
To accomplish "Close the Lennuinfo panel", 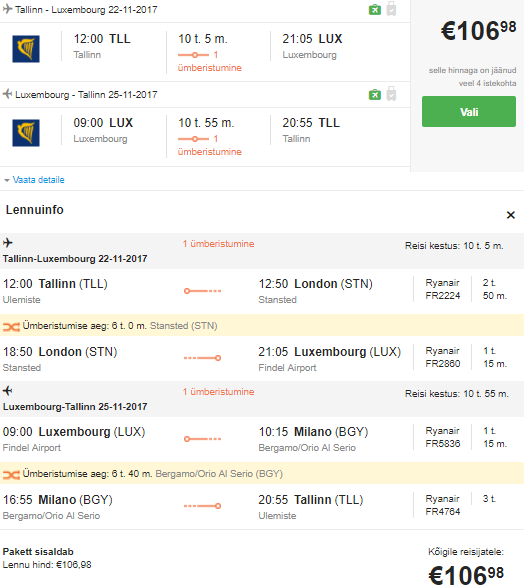I will tap(511, 215).
